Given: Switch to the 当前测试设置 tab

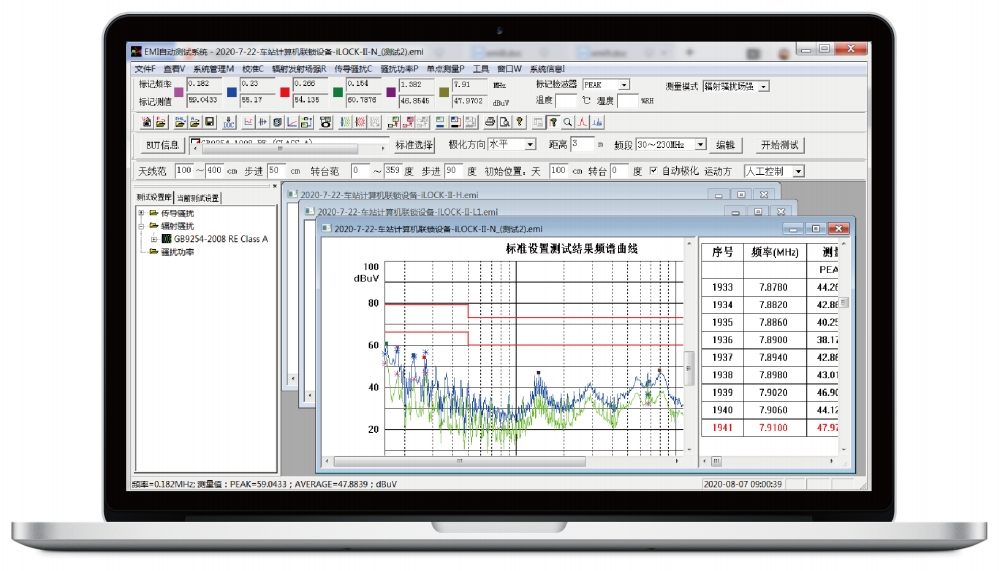Looking at the screenshot, I should [199, 198].
